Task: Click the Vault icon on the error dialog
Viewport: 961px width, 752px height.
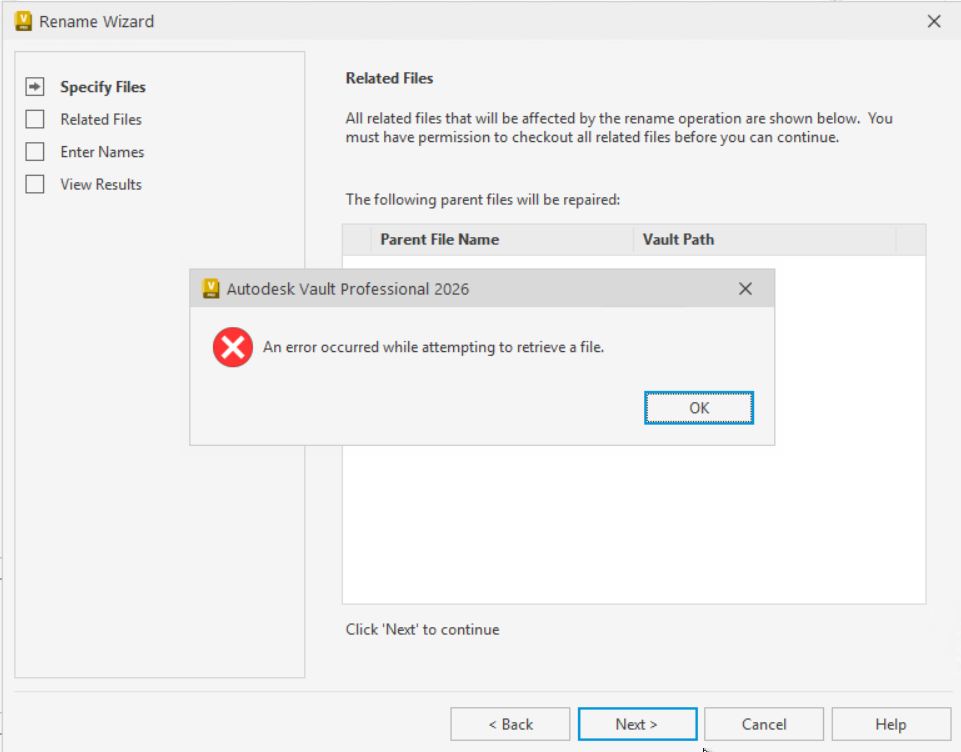Action: [x=212, y=288]
